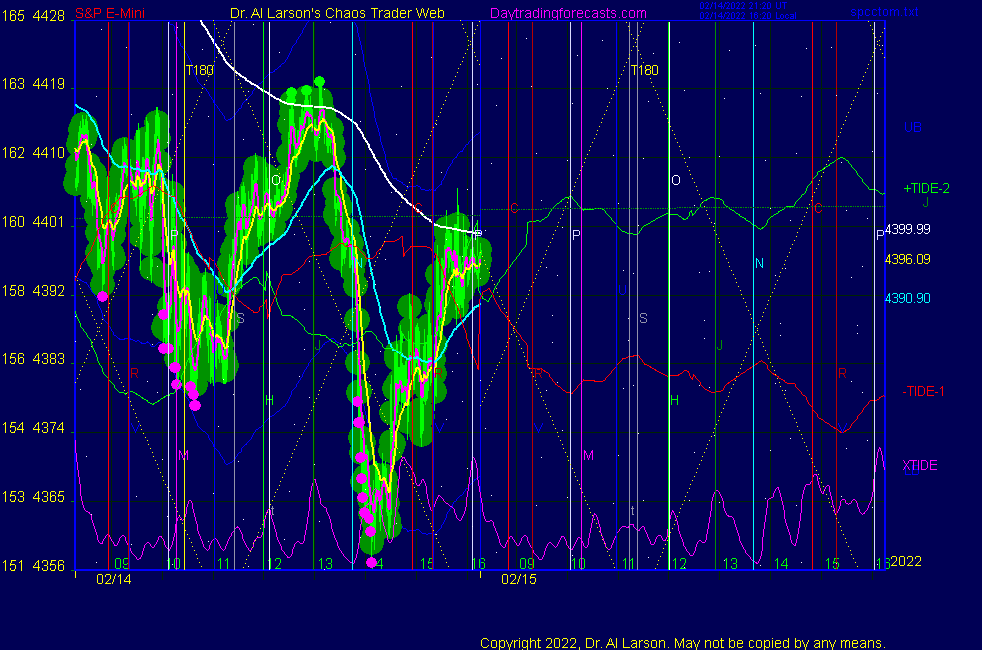Click the "156 4383" price axis label
The image size is (982, 650).
click(x=33, y=359)
